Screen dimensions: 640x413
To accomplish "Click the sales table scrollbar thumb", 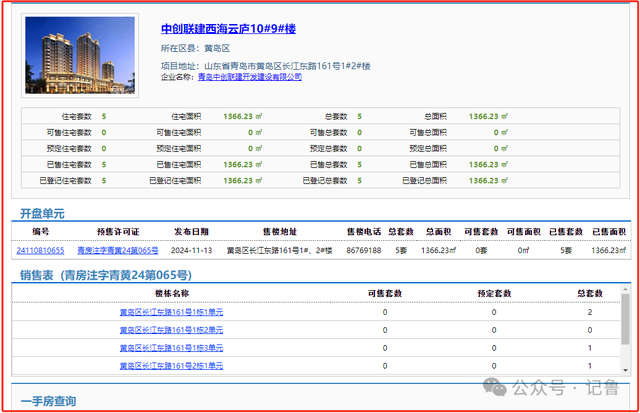I will [x=625, y=319].
